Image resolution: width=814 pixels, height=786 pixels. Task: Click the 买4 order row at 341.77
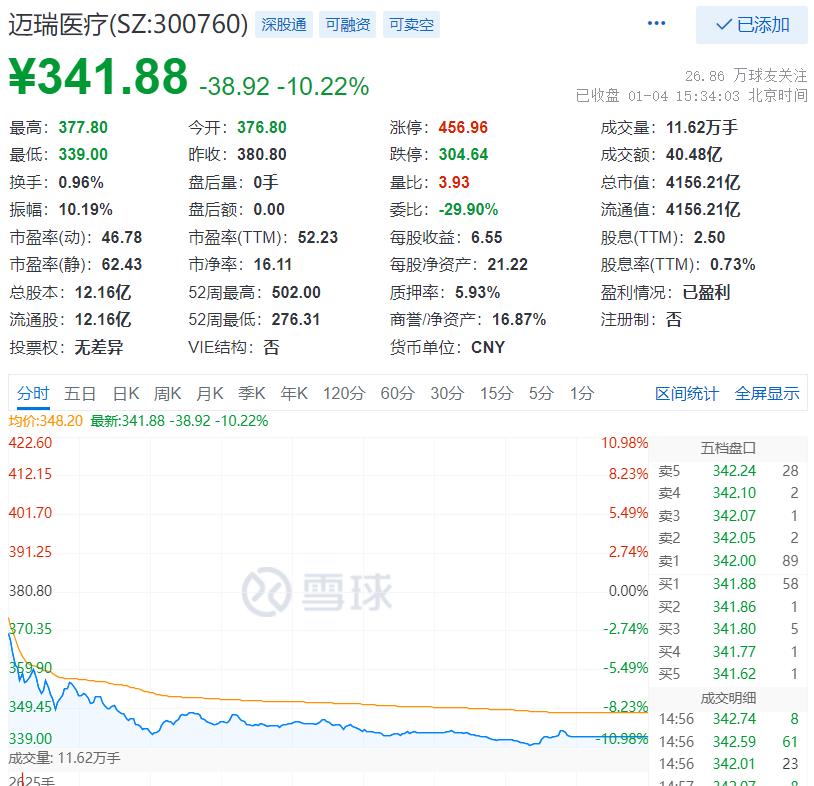[728, 652]
